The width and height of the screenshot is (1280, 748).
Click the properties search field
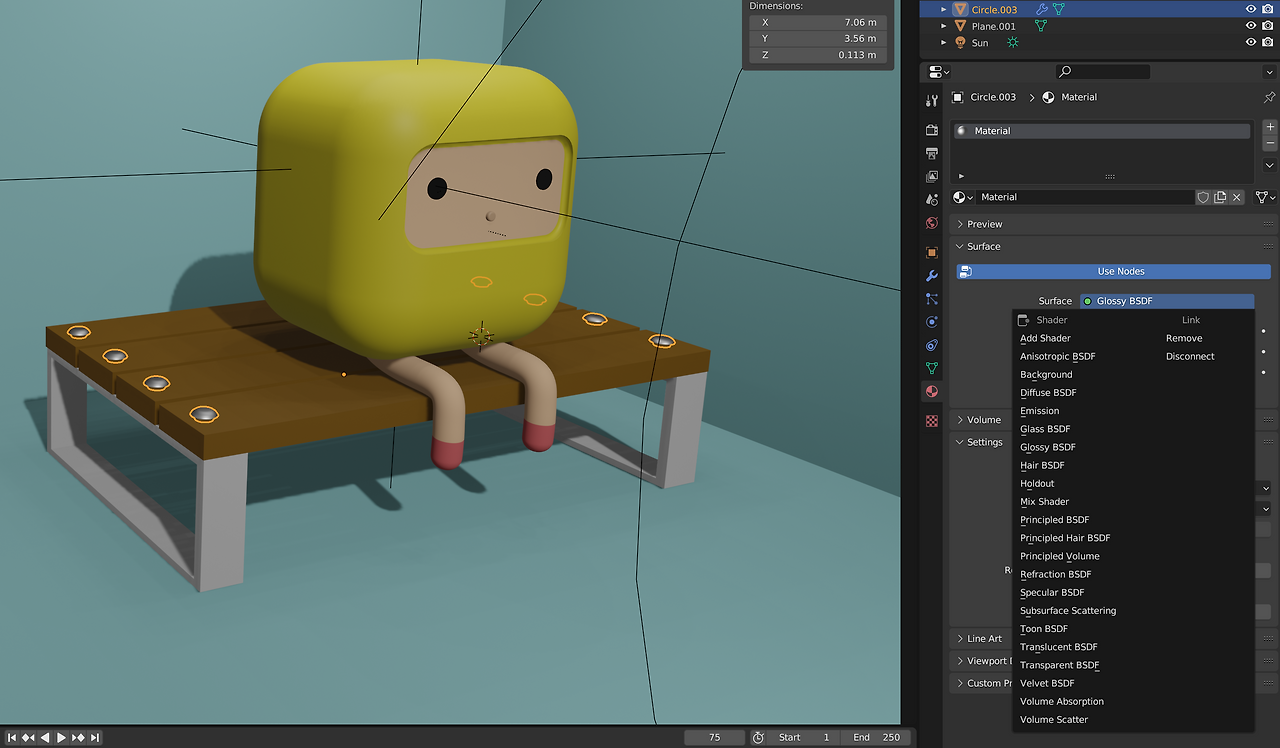[1103, 72]
